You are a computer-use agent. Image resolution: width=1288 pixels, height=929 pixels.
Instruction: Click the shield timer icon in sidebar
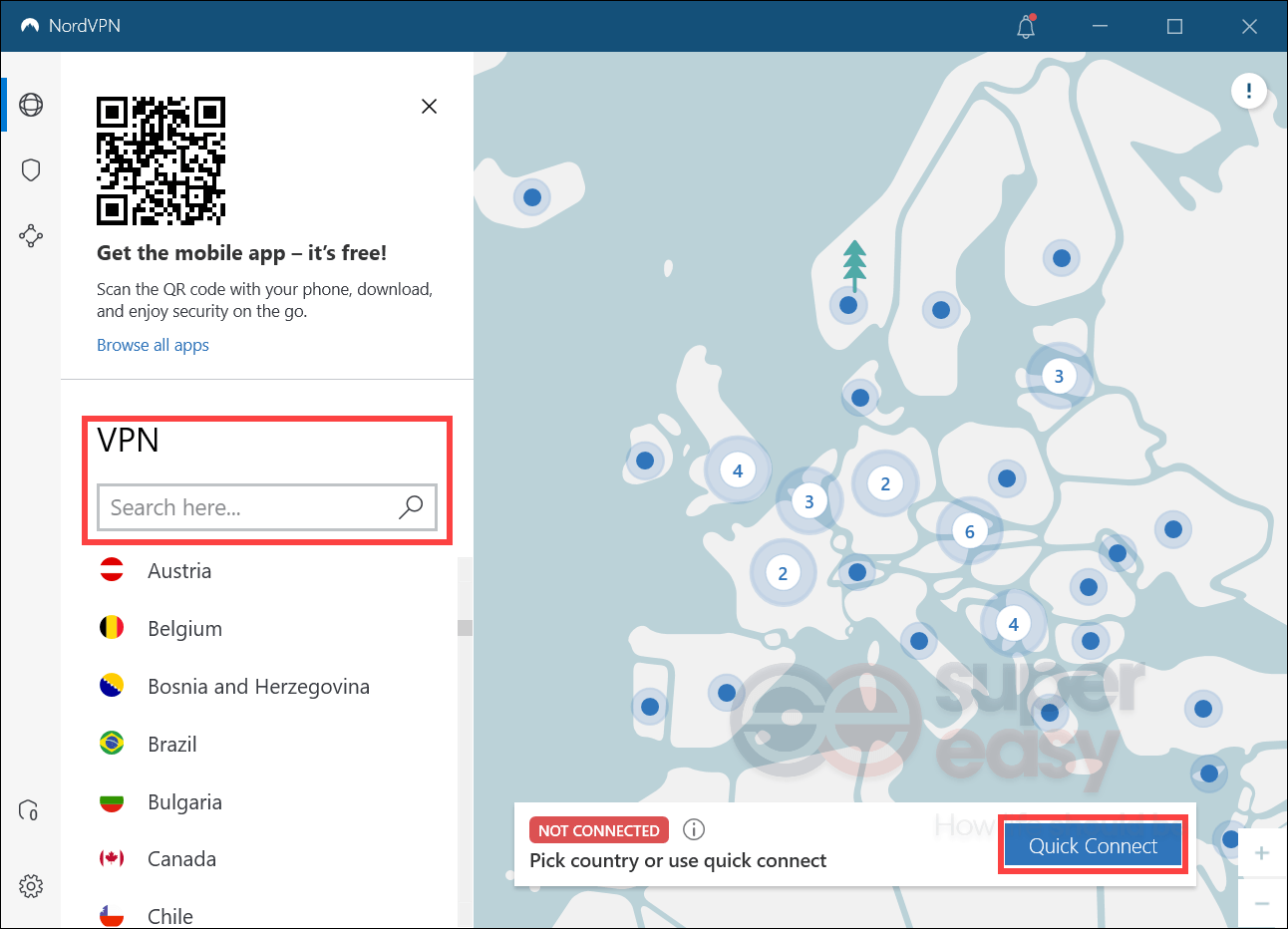pyautogui.click(x=30, y=810)
